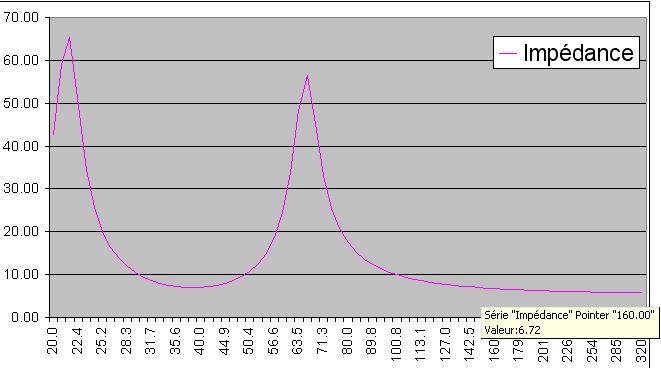Click the 80.0 x-axis label
The image size is (661, 368).
point(346,341)
